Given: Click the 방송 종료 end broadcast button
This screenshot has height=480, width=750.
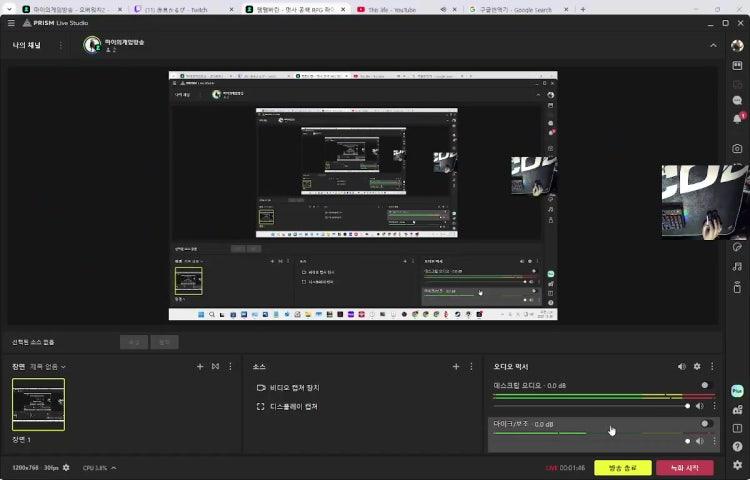Looking at the screenshot, I should [x=622, y=467].
